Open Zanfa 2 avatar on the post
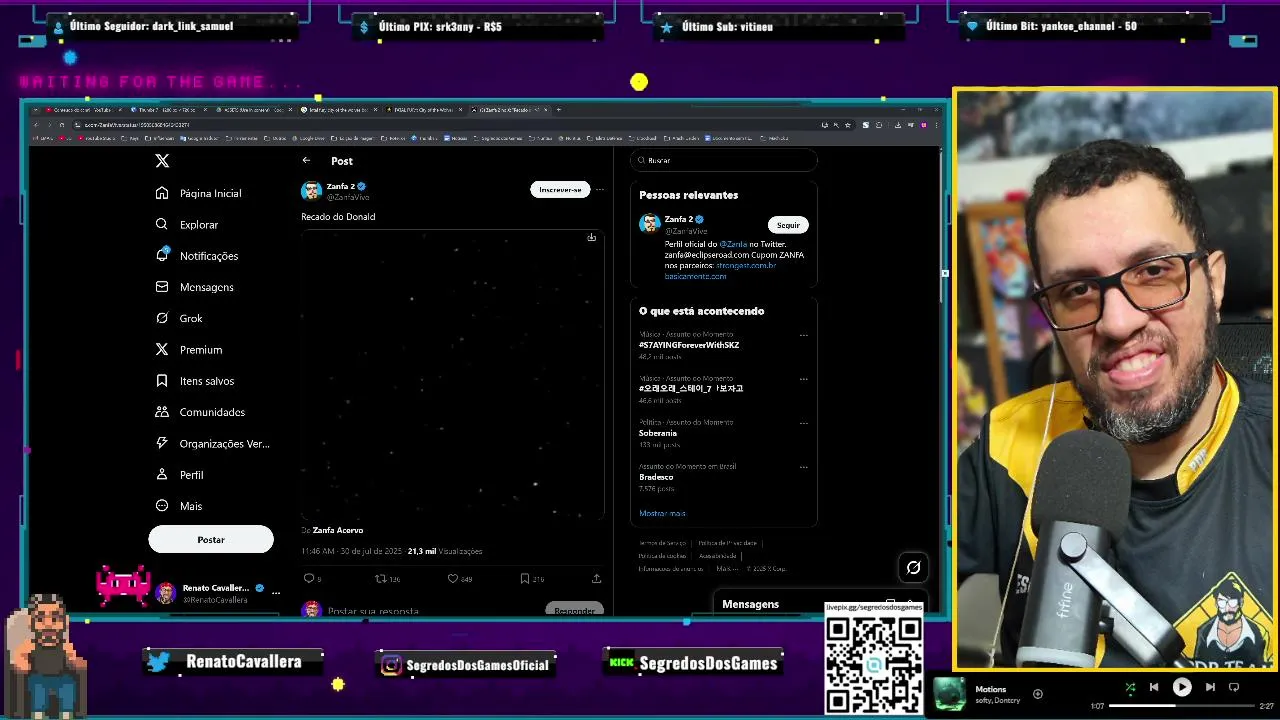This screenshot has width=1280, height=720. (x=311, y=191)
